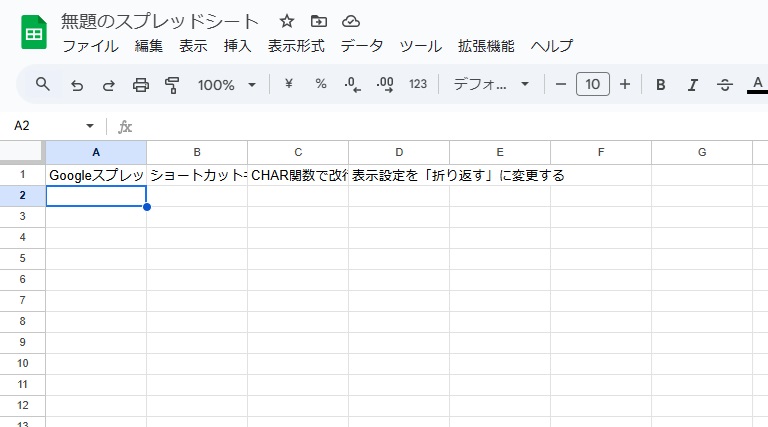Increase decimal places

point(385,84)
